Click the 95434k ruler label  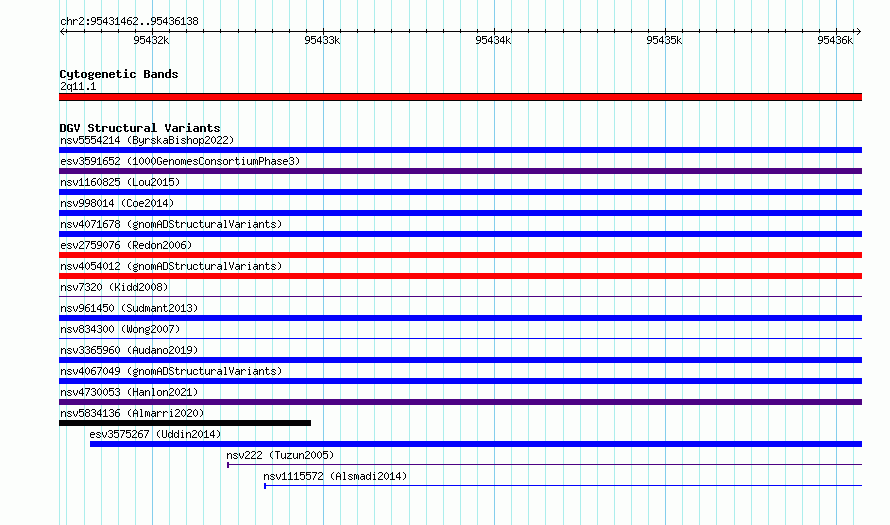pyautogui.click(x=493, y=40)
